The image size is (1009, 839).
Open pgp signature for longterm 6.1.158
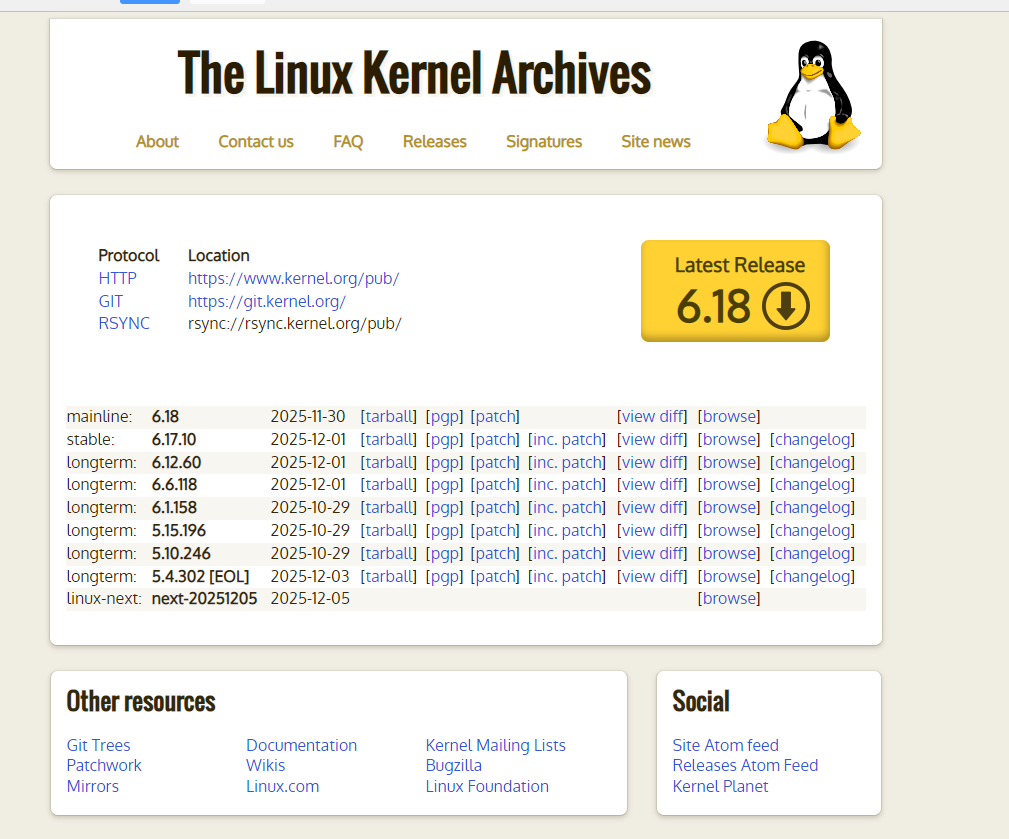pyautogui.click(x=444, y=508)
